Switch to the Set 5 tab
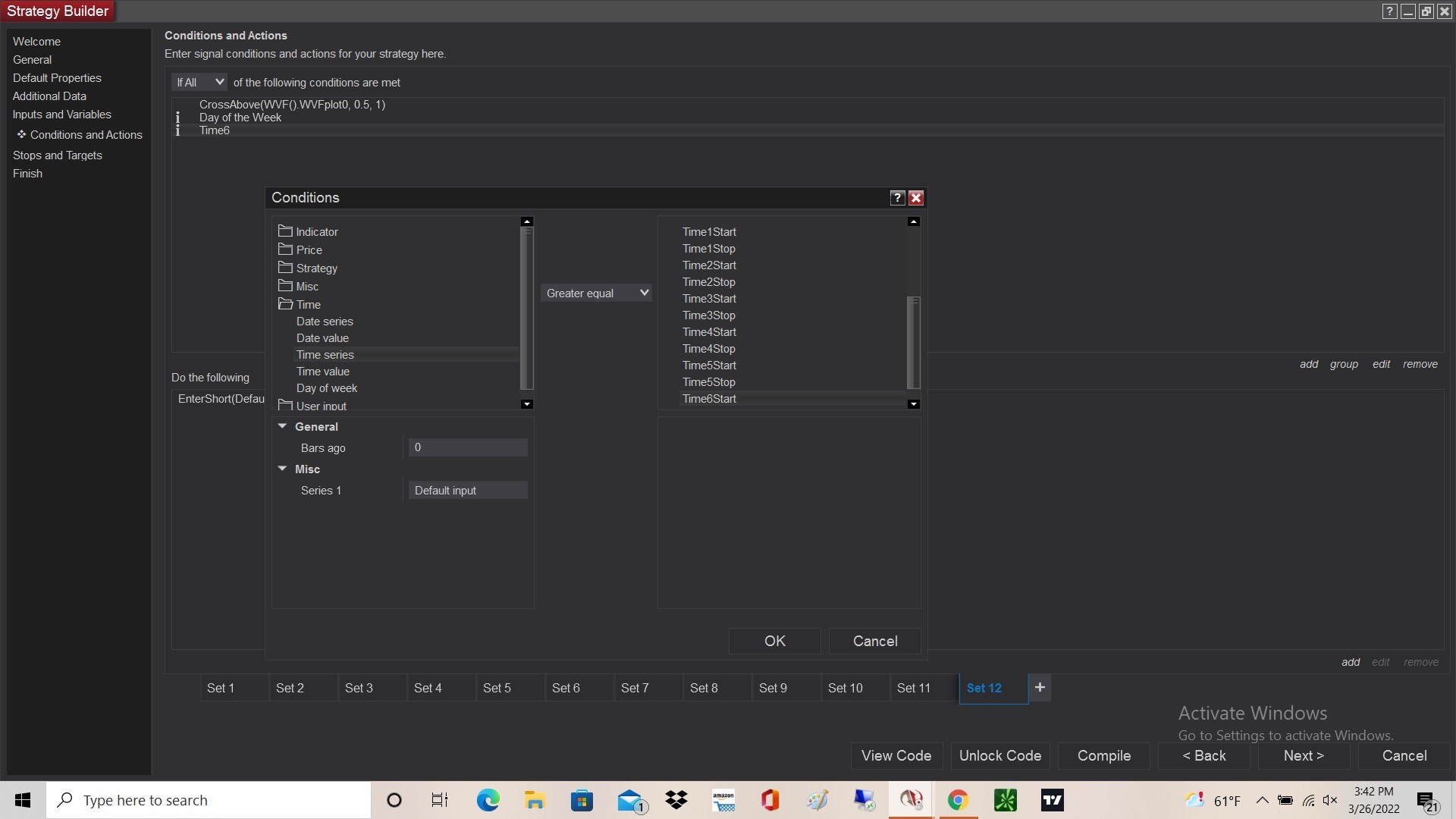 click(x=497, y=688)
